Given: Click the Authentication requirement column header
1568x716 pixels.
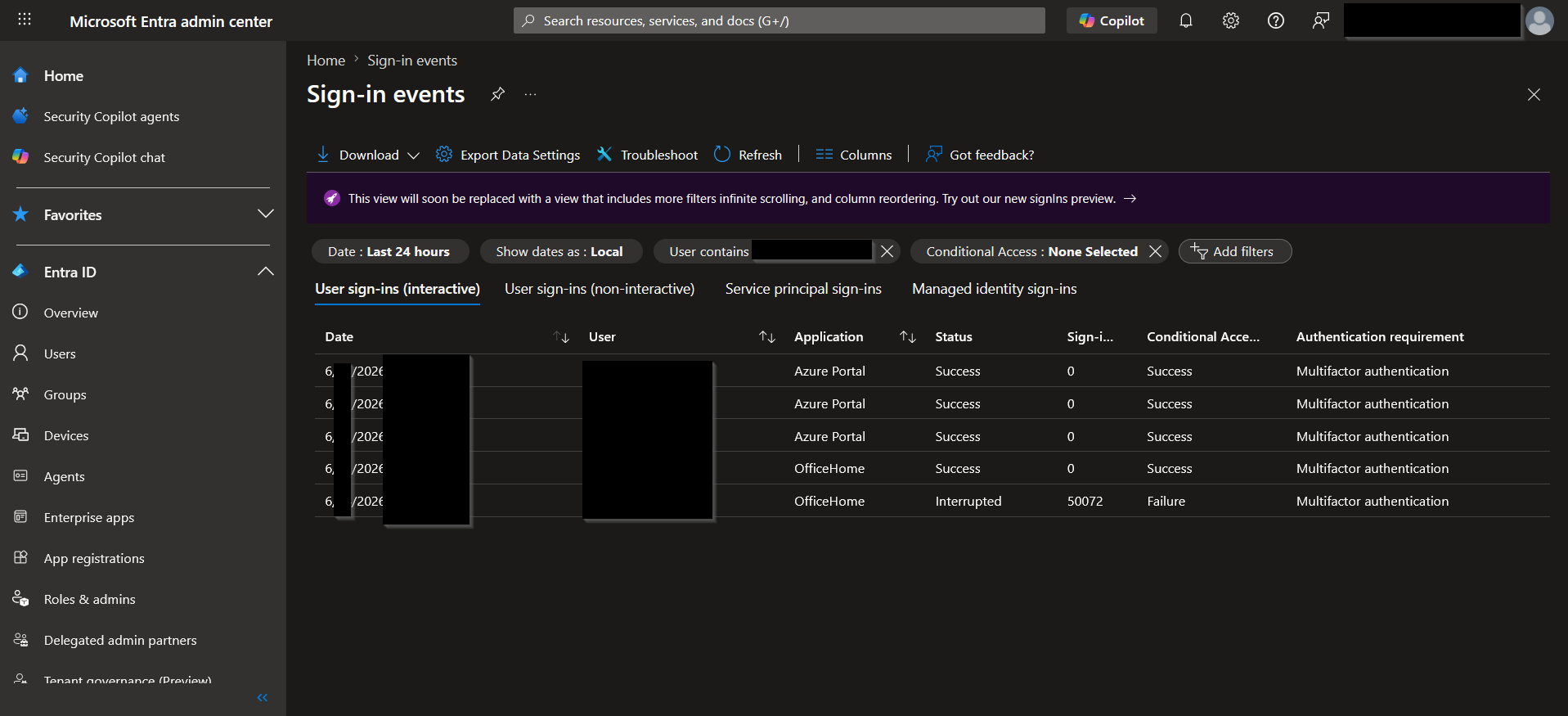Looking at the screenshot, I should pos(1380,336).
